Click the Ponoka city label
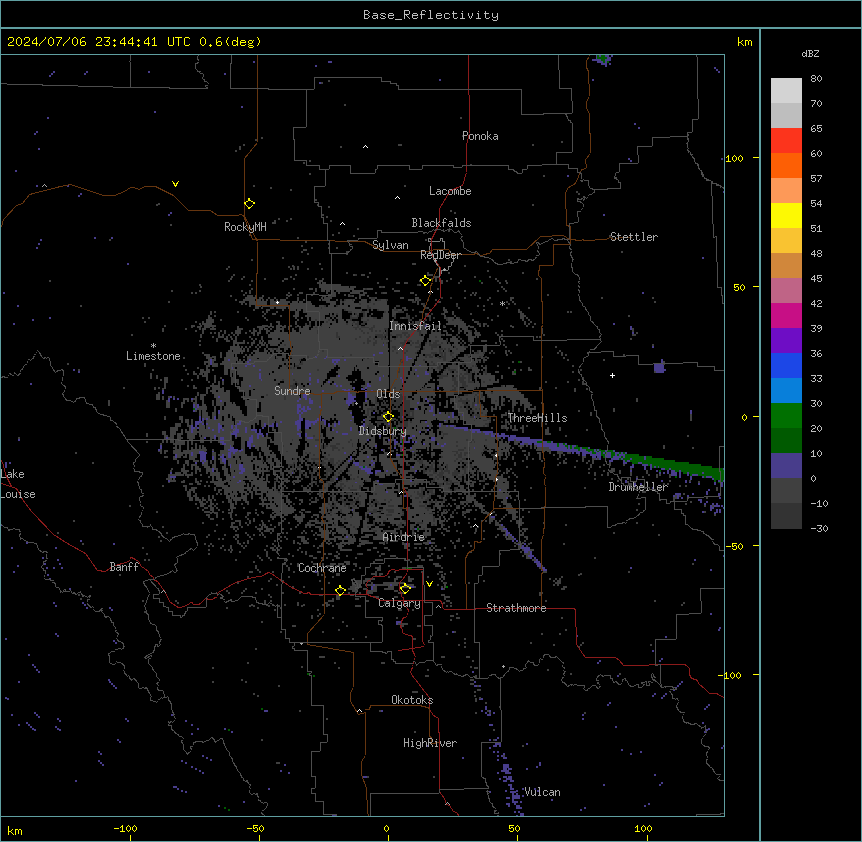Screen dimensions: 862x842 (x=480, y=136)
